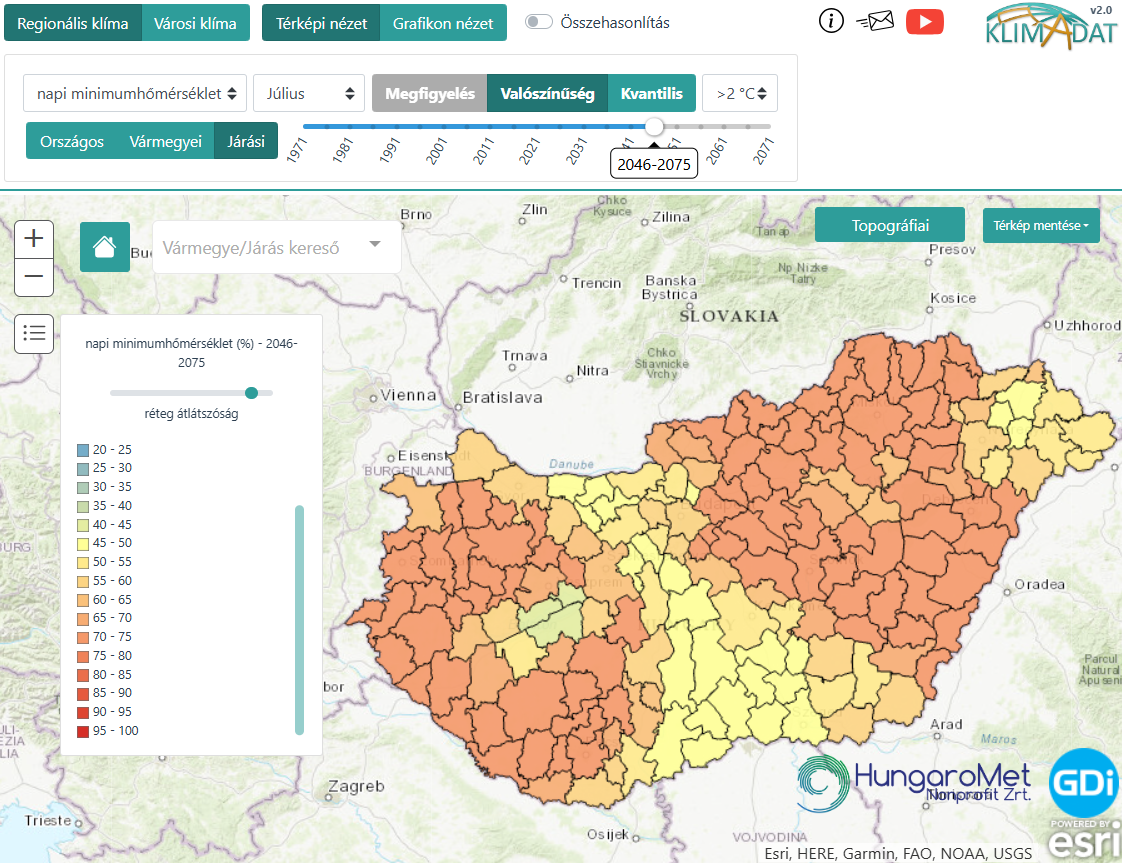Screen dimensions: 1122x863
Task: Click the 2046-2075 tooltip label
Action: (654, 165)
